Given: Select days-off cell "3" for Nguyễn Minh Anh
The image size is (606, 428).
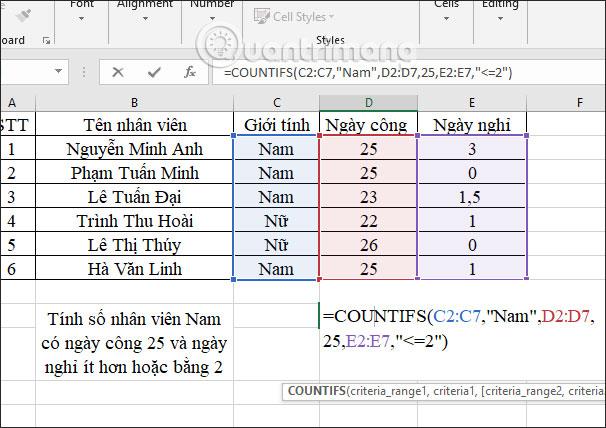Looking at the screenshot, I should click(x=472, y=149).
